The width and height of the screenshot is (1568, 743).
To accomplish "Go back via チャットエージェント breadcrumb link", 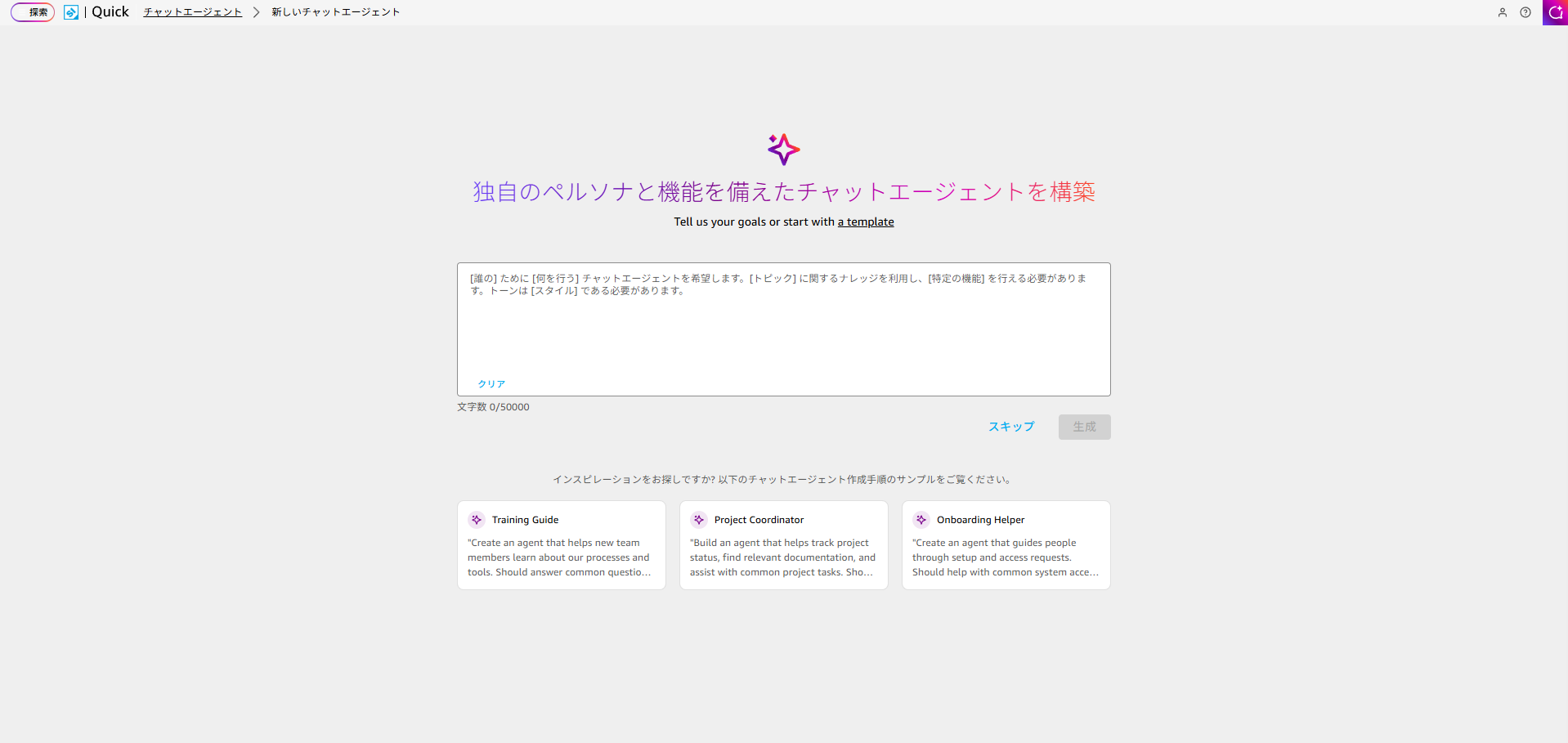I will (193, 12).
